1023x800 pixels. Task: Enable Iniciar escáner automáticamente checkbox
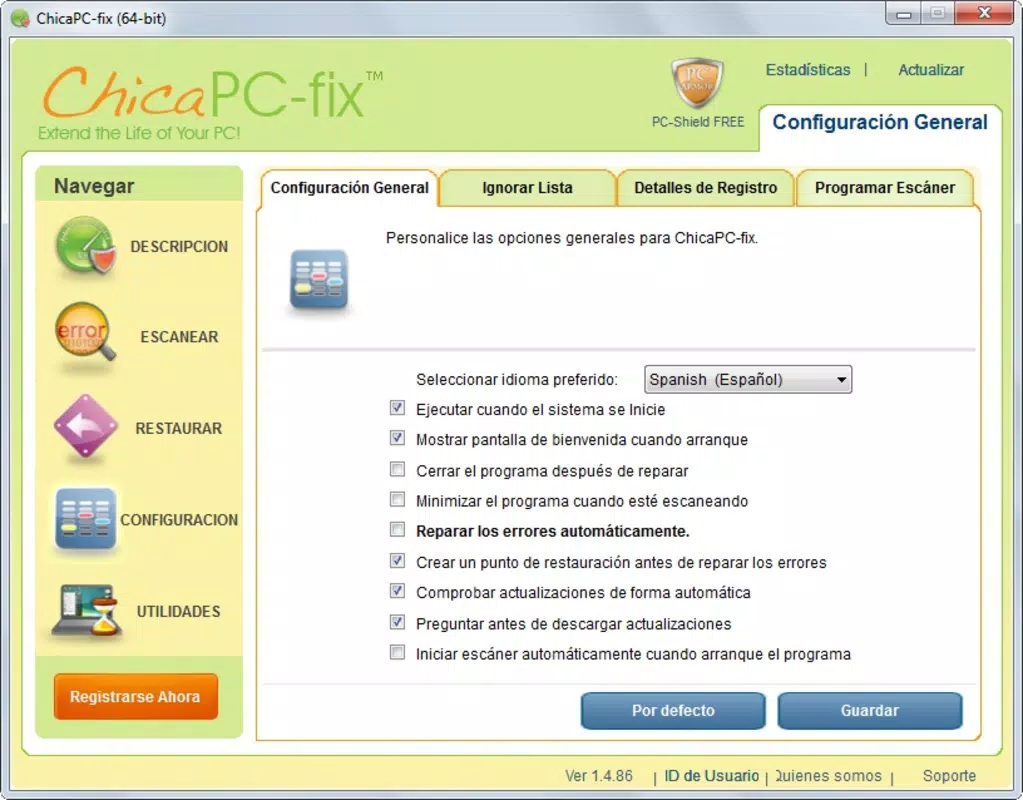point(397,653)
